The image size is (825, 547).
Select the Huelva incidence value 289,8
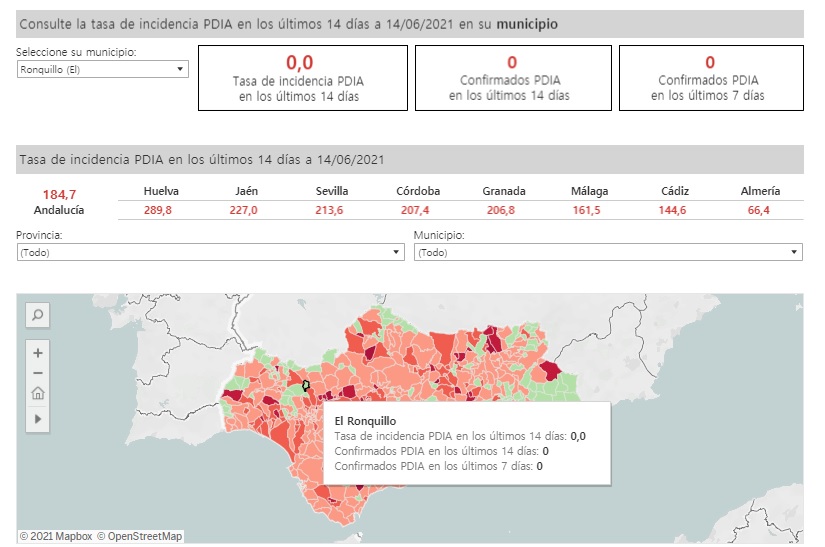[158, 210]
